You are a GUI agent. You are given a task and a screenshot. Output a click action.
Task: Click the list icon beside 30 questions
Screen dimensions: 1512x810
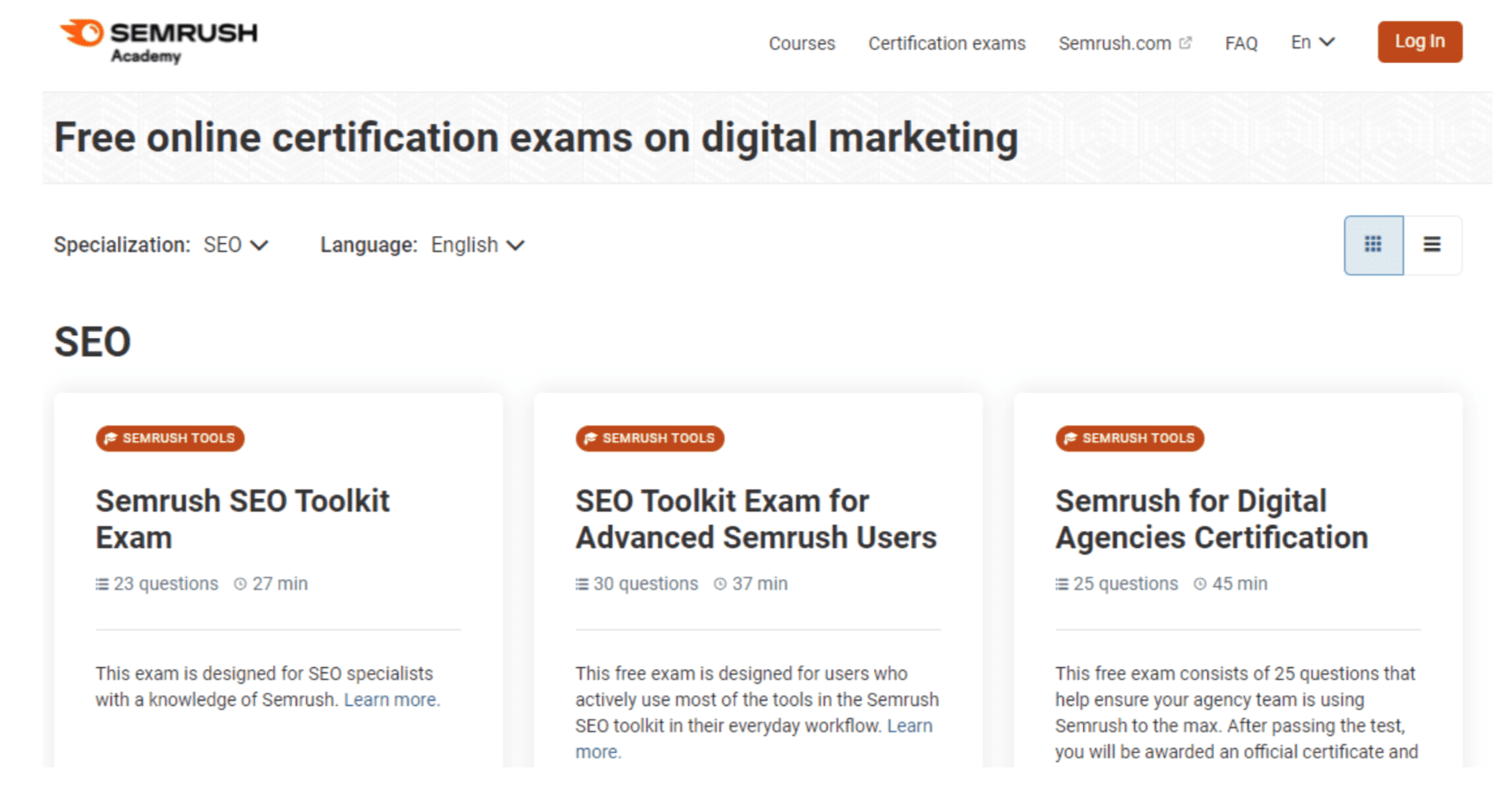582,584
